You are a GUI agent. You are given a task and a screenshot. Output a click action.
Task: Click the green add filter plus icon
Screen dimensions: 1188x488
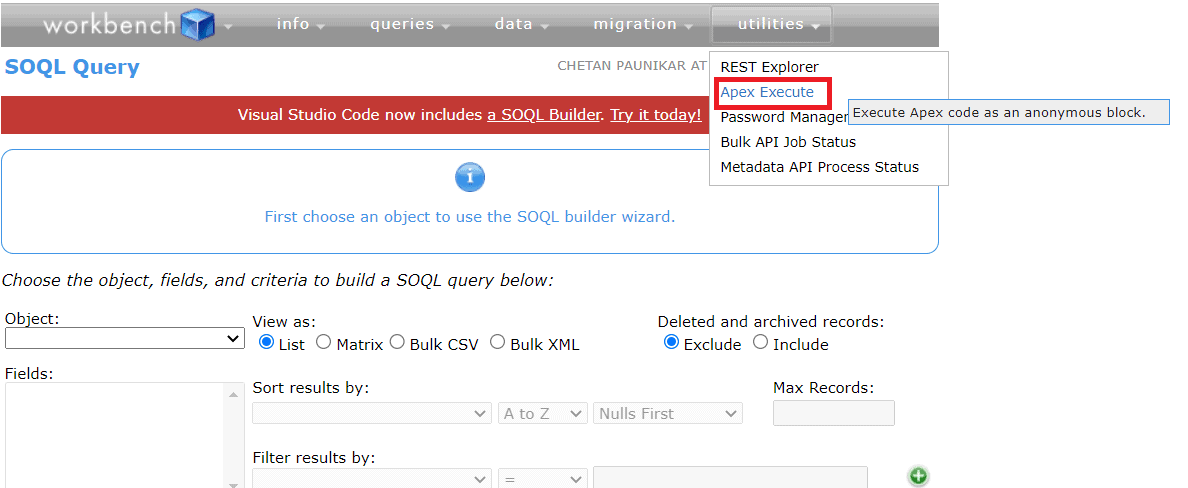point(917,477)
